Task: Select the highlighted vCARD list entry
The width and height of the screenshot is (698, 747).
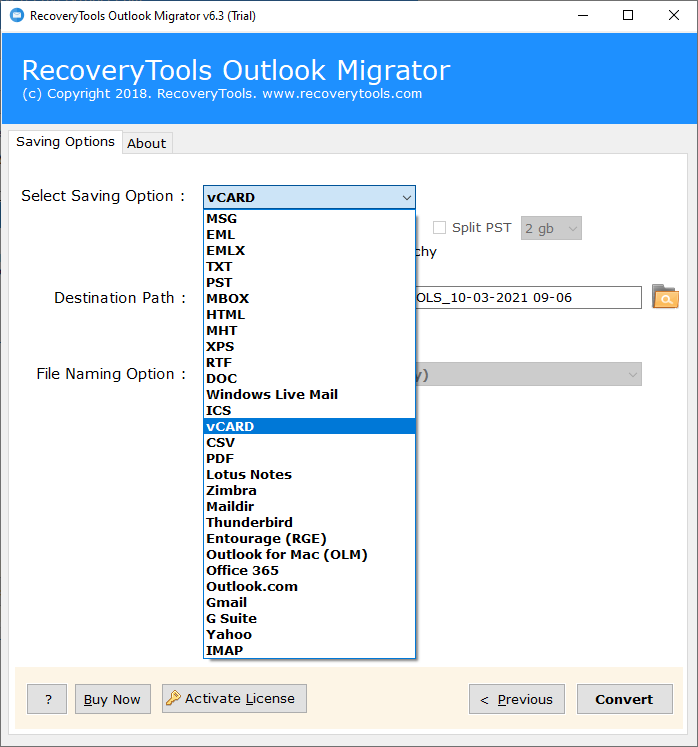Action: point(309,426)
